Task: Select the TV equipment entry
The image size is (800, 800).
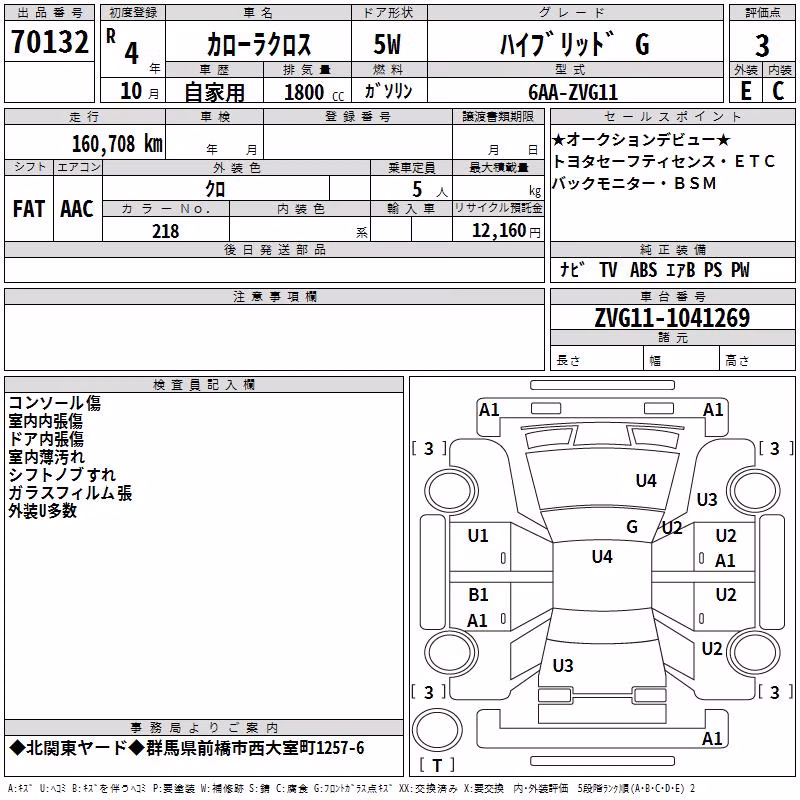Action: click(x=608, y=269)
